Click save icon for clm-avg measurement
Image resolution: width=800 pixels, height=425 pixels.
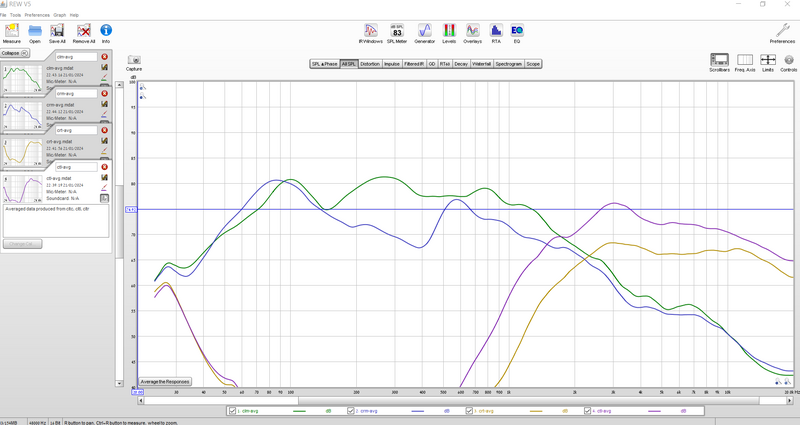point(105,67)
